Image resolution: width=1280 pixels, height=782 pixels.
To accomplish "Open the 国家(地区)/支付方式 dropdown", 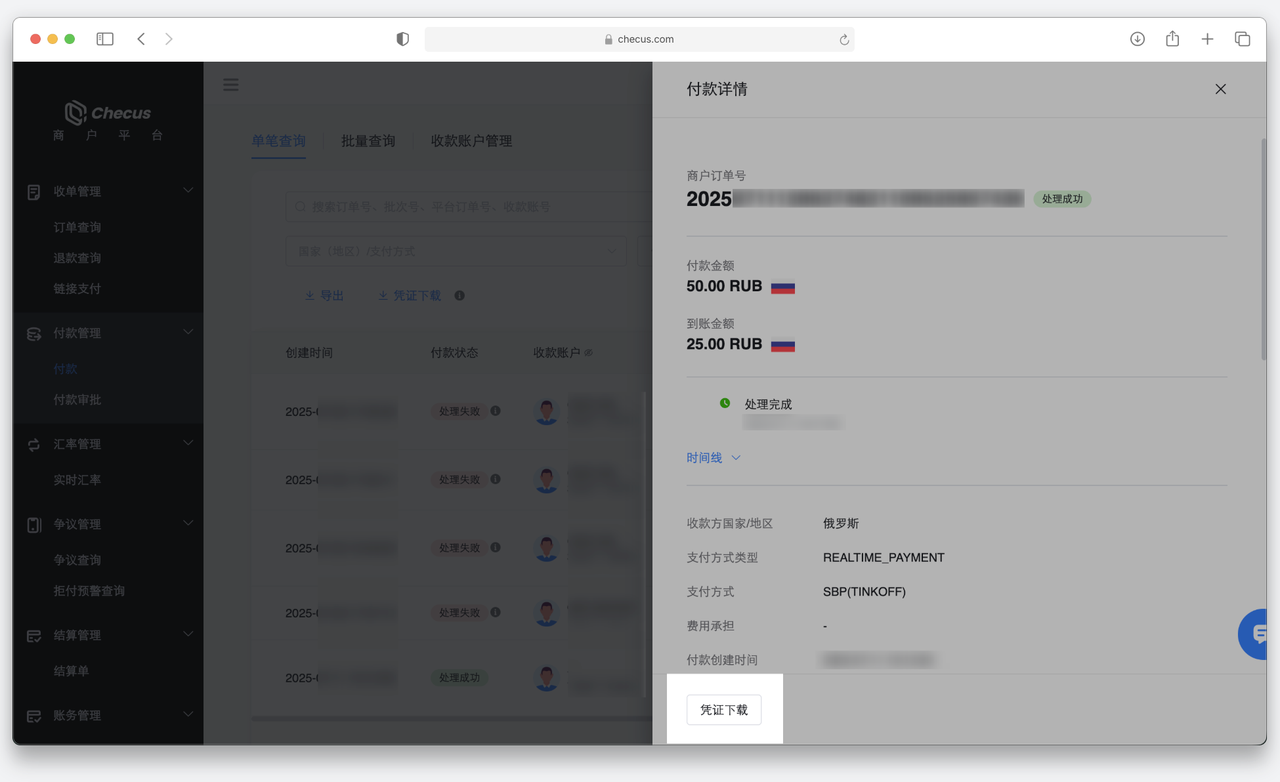I will point(456,251).
